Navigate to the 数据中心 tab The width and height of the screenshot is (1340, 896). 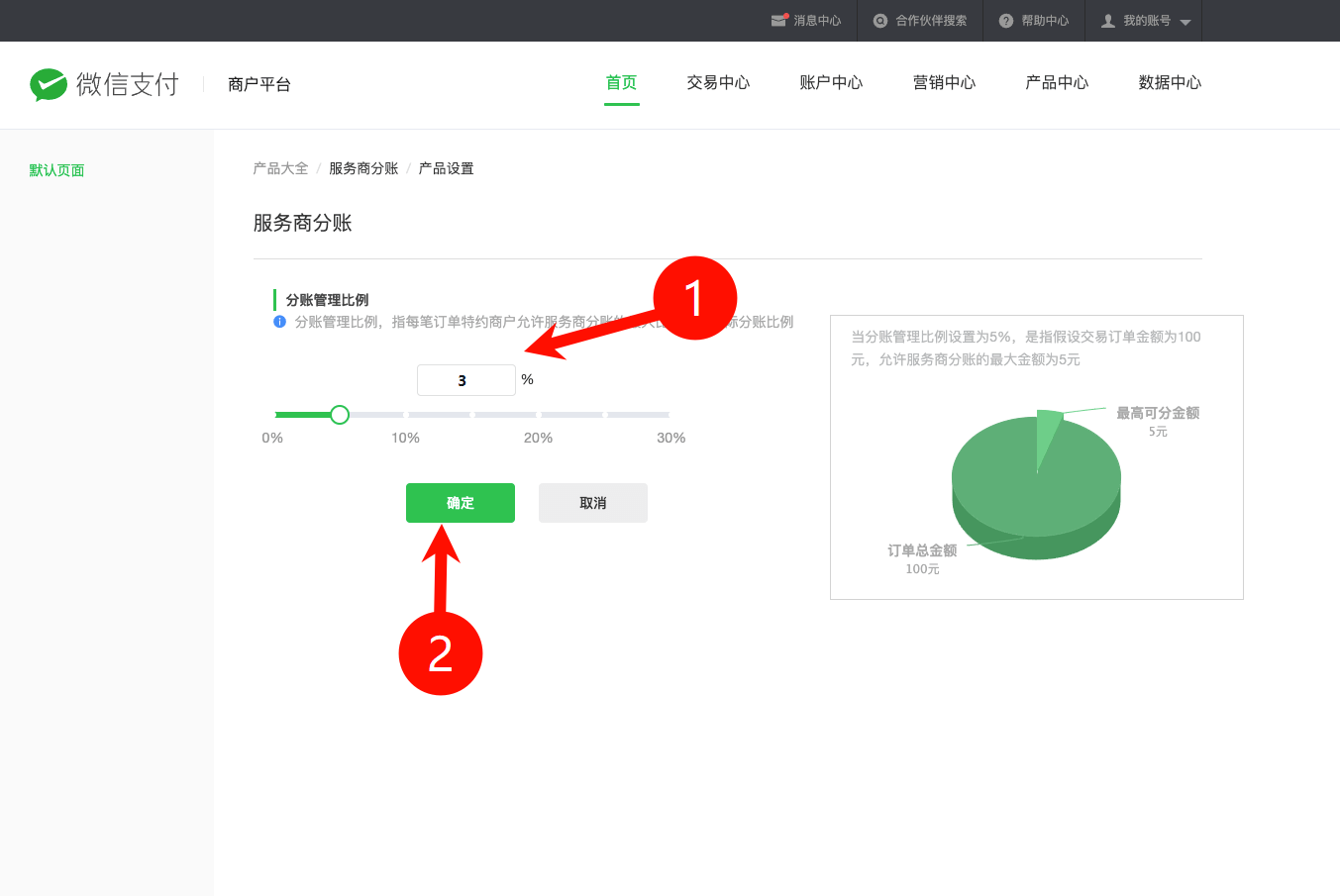click(1170, 83)
